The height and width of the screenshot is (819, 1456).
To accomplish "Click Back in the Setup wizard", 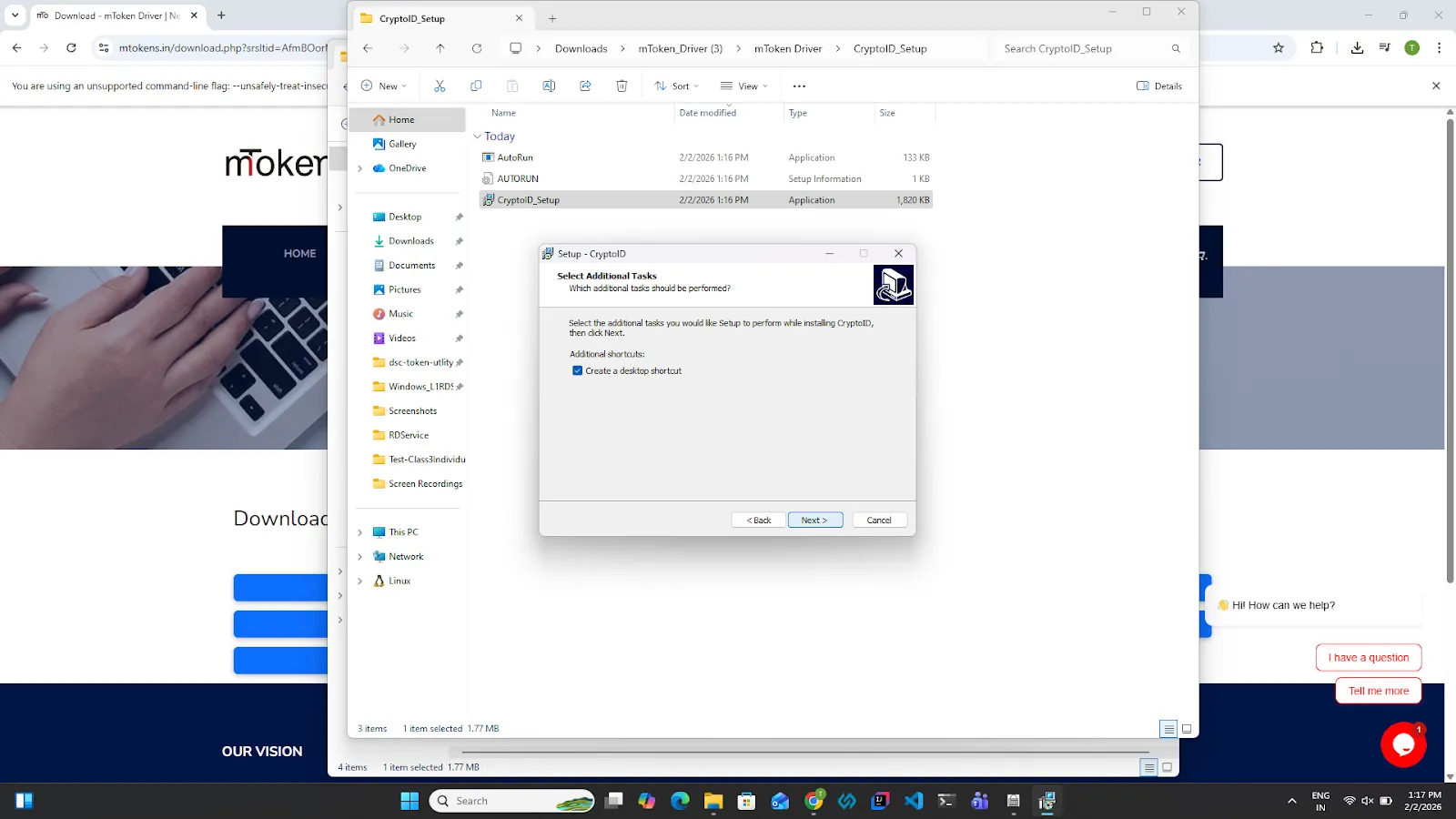I will coord(759,521).
